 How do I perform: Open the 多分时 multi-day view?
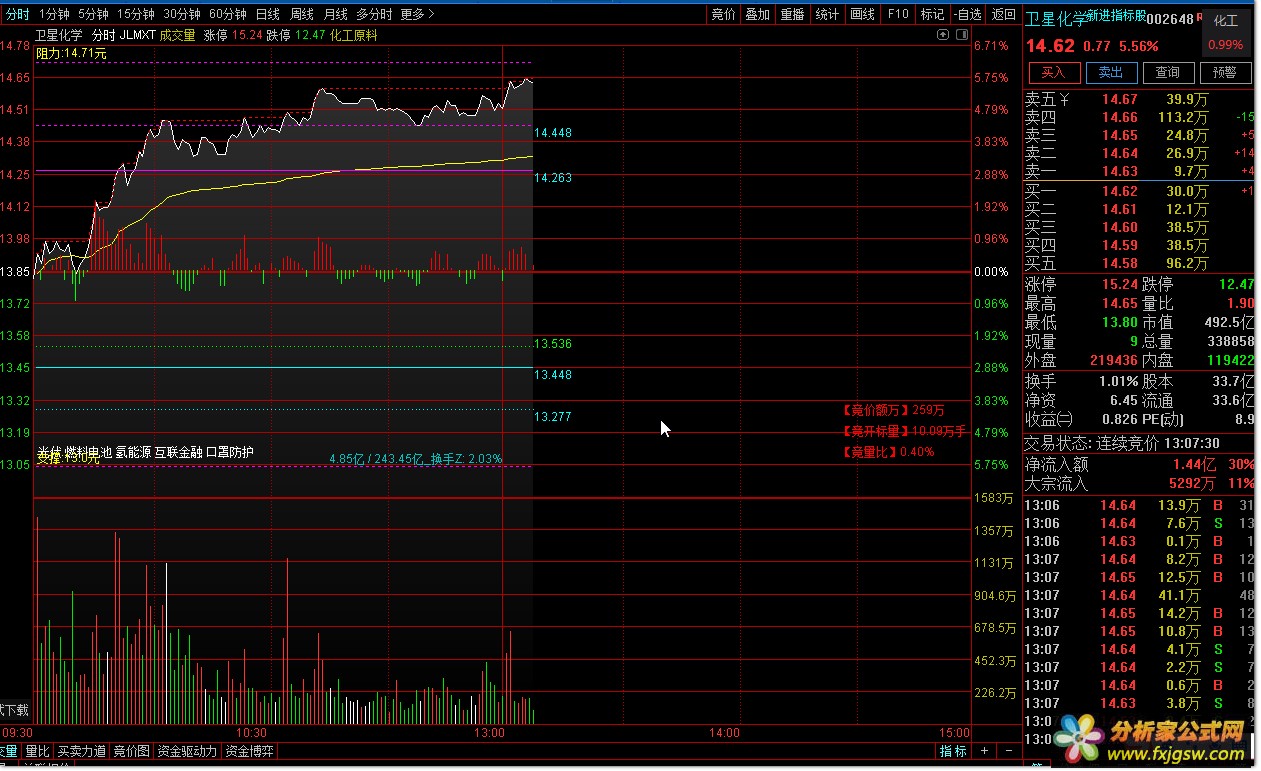pyautogui.click(x=374, y=14)
